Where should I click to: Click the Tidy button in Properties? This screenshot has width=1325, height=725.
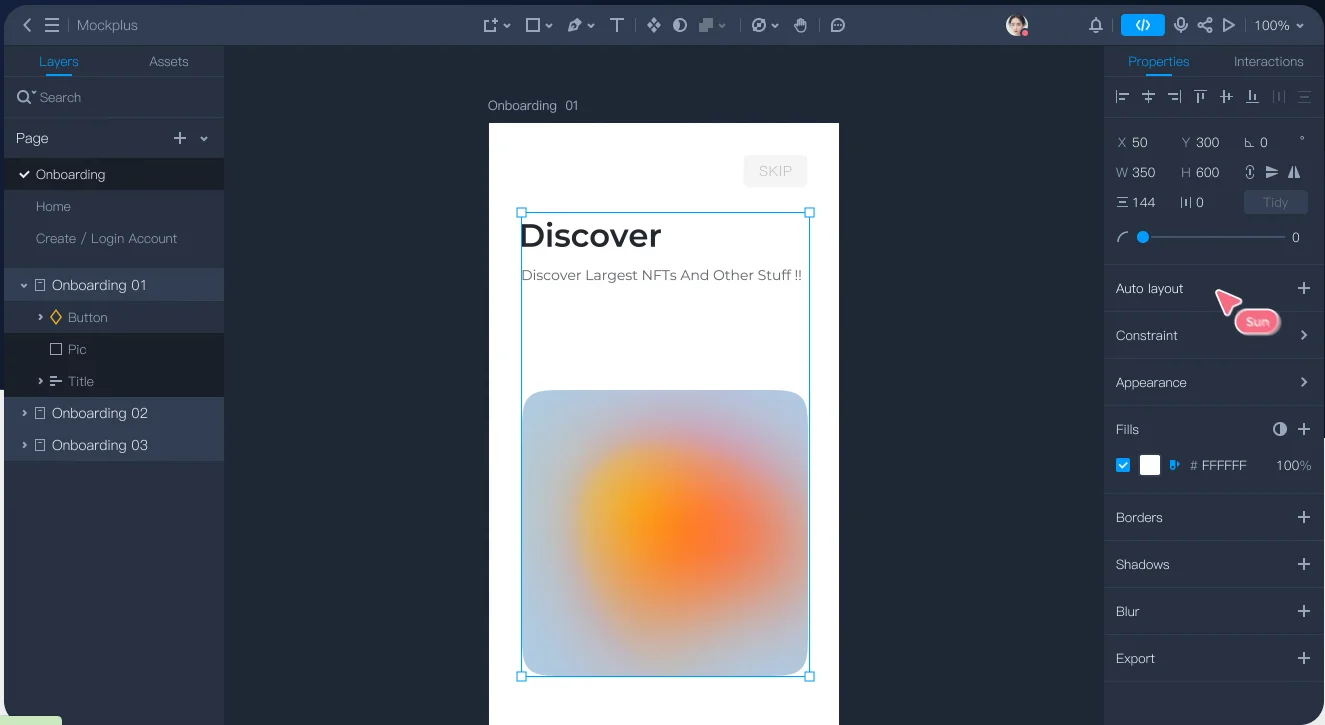point(1276,202)
